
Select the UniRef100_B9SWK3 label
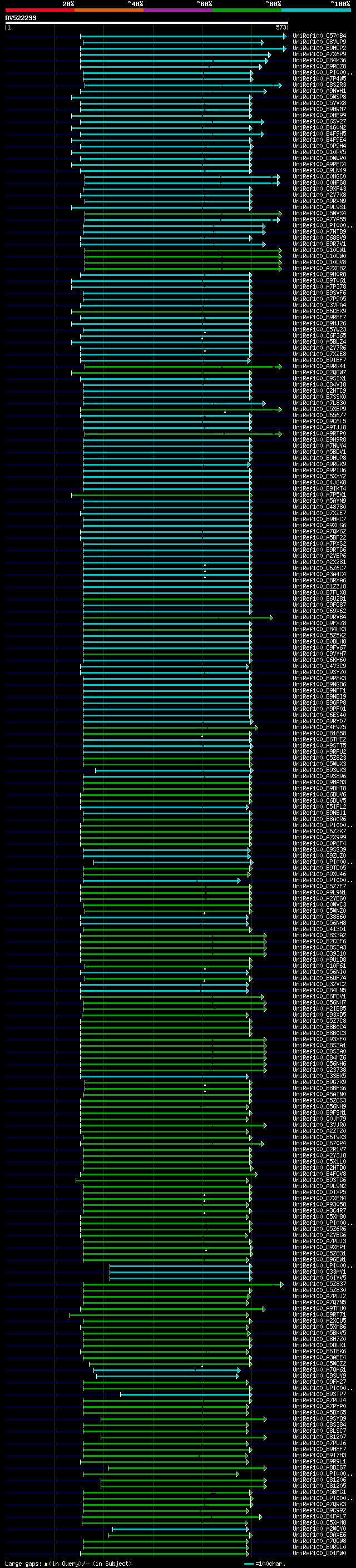(319, 770)
